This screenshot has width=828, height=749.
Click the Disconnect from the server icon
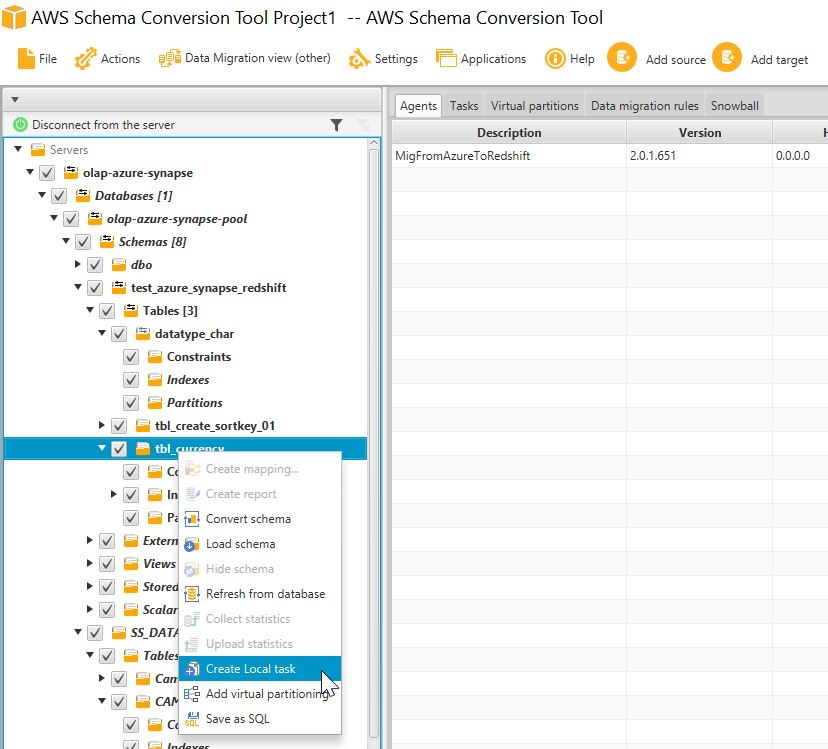tap(20, 125)
